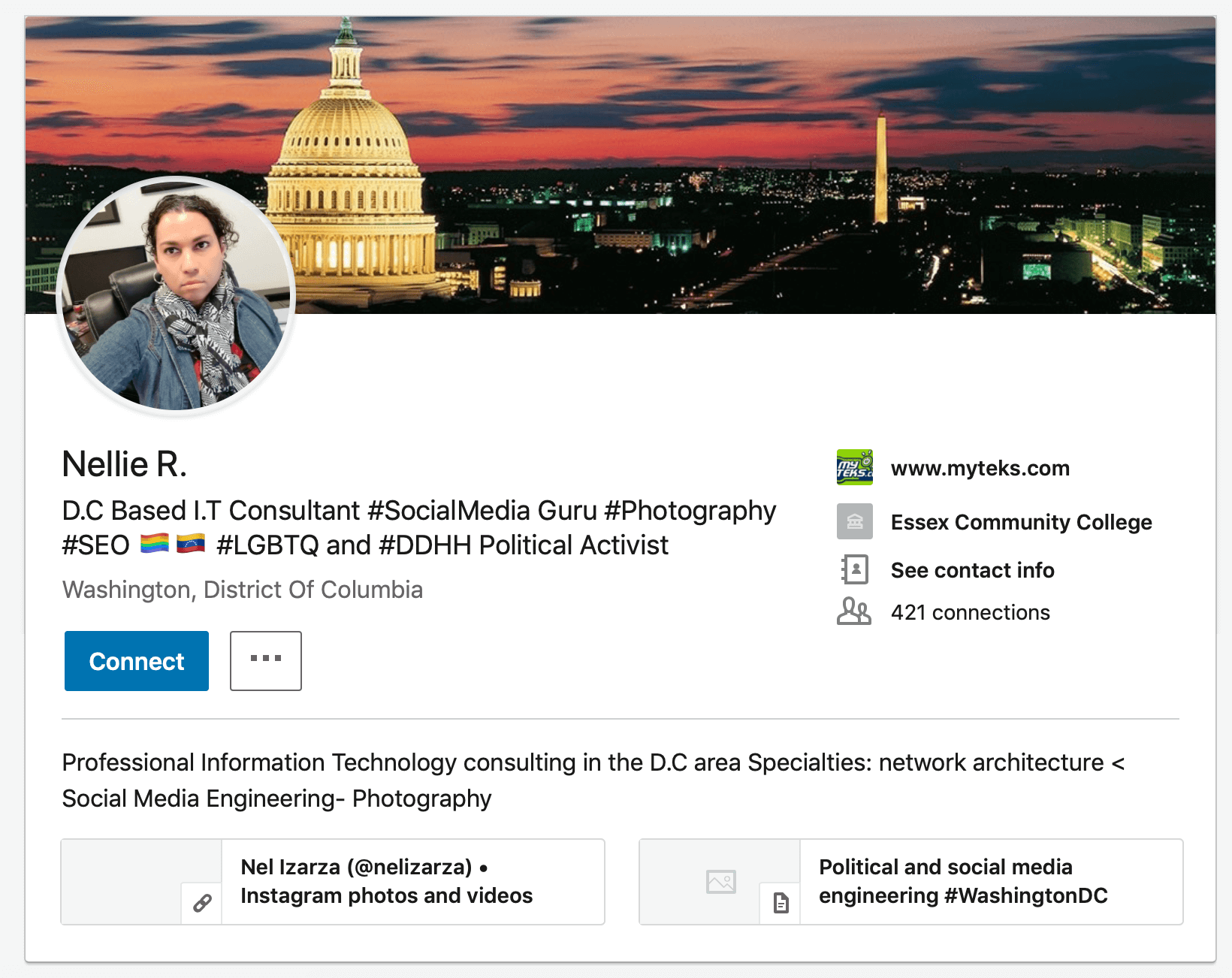Click the Essex Community College school icon

[855, 521]
